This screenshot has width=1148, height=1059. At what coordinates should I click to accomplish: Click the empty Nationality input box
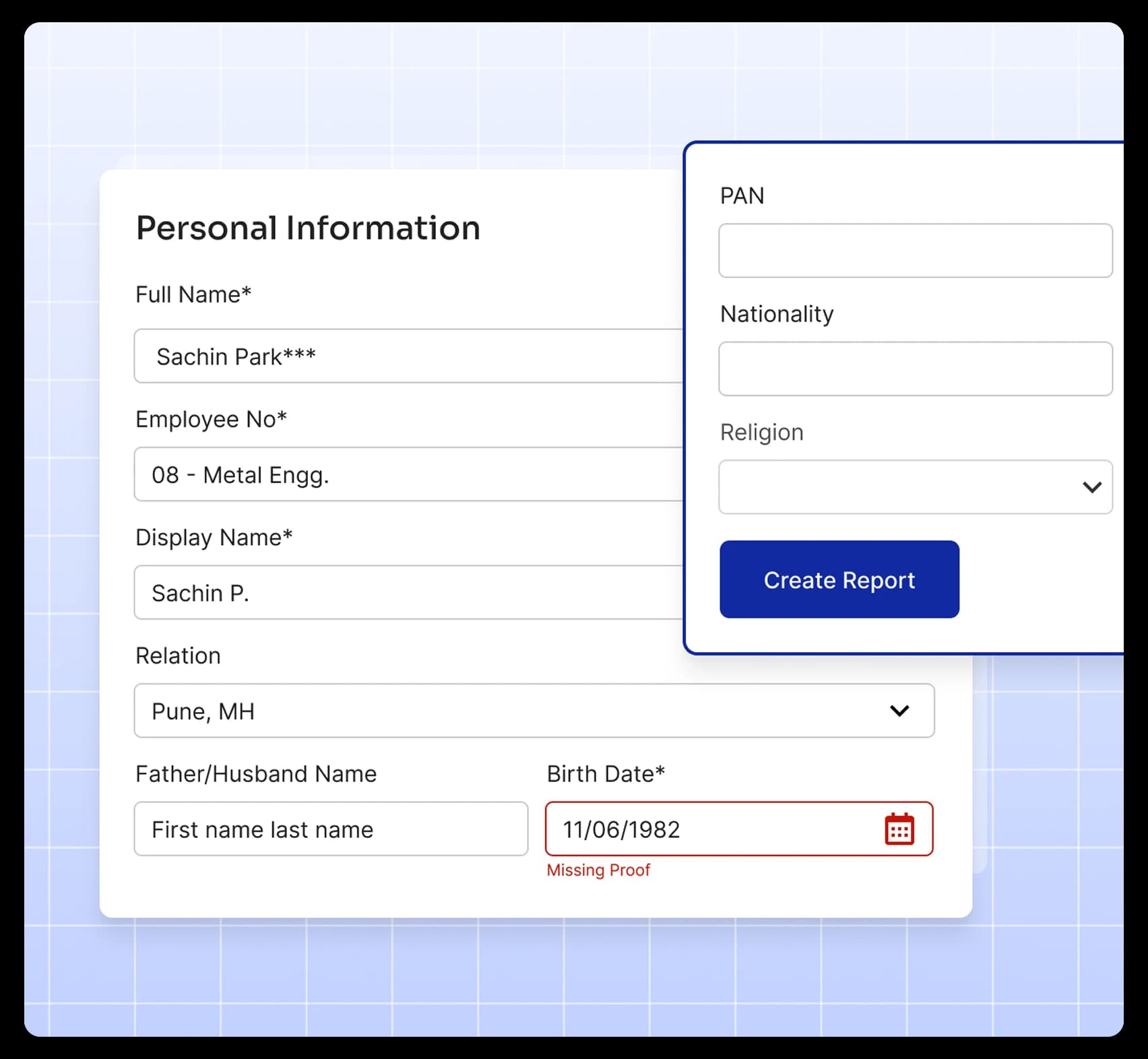(x=915, y=368)
